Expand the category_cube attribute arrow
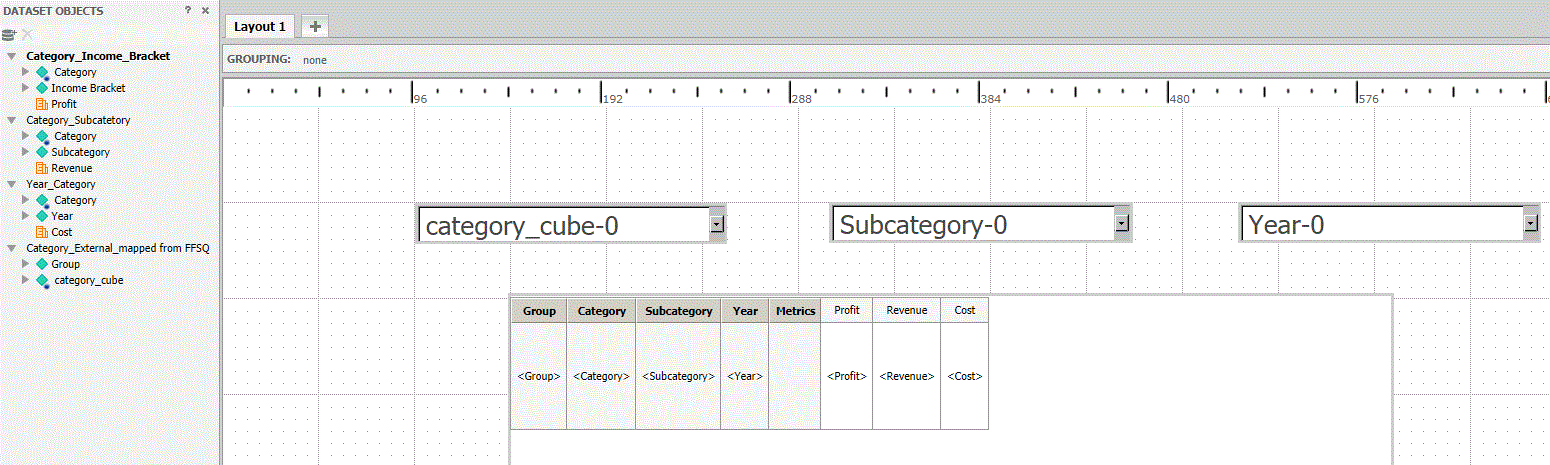1550x465 pixels. (27, 280)
